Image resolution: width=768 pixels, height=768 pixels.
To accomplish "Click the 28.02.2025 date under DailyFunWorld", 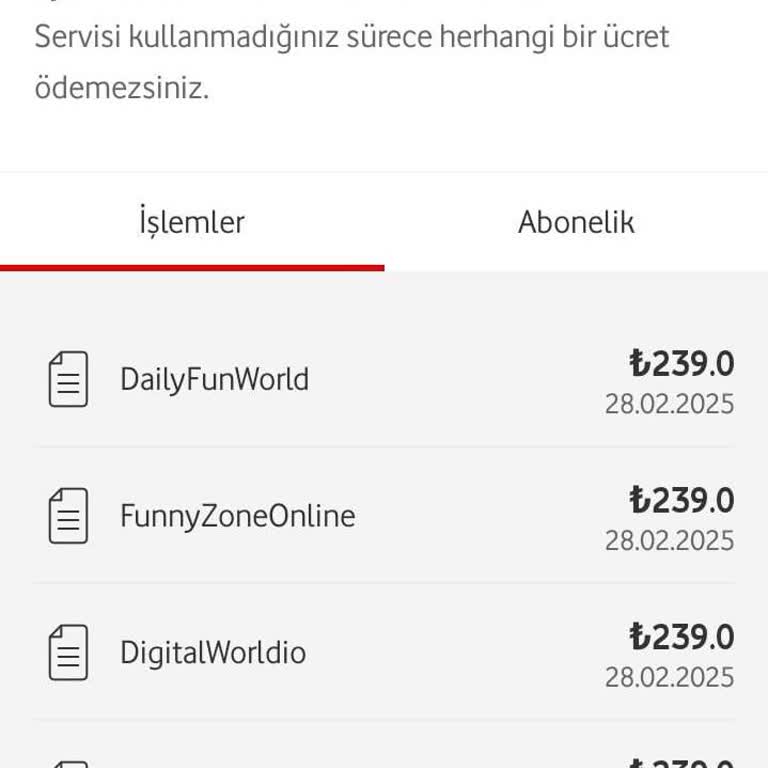I will coord(670,404).
